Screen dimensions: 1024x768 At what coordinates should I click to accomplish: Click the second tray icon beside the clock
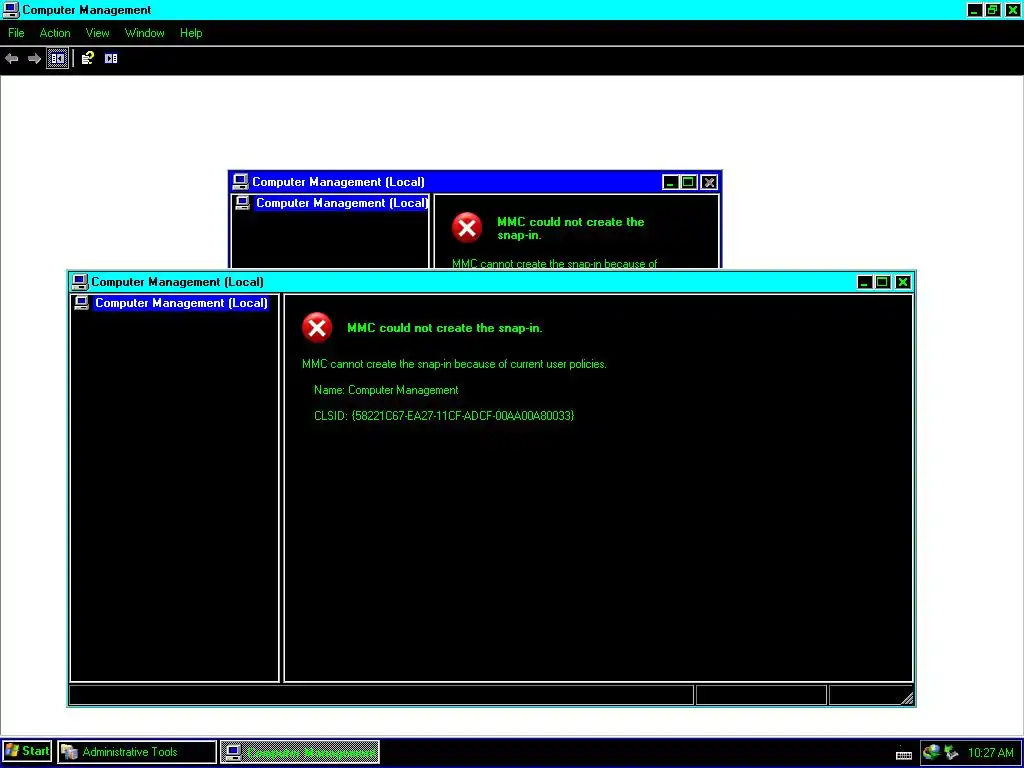point(951,753)
